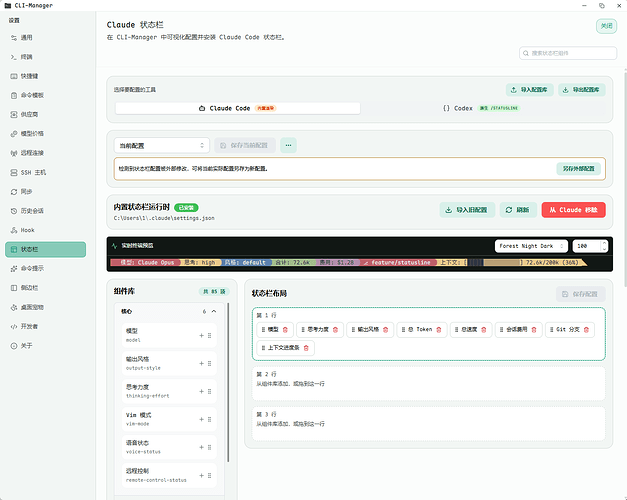Open 历史会话 session history
The image size is (627, 500).
click(45, 211)
